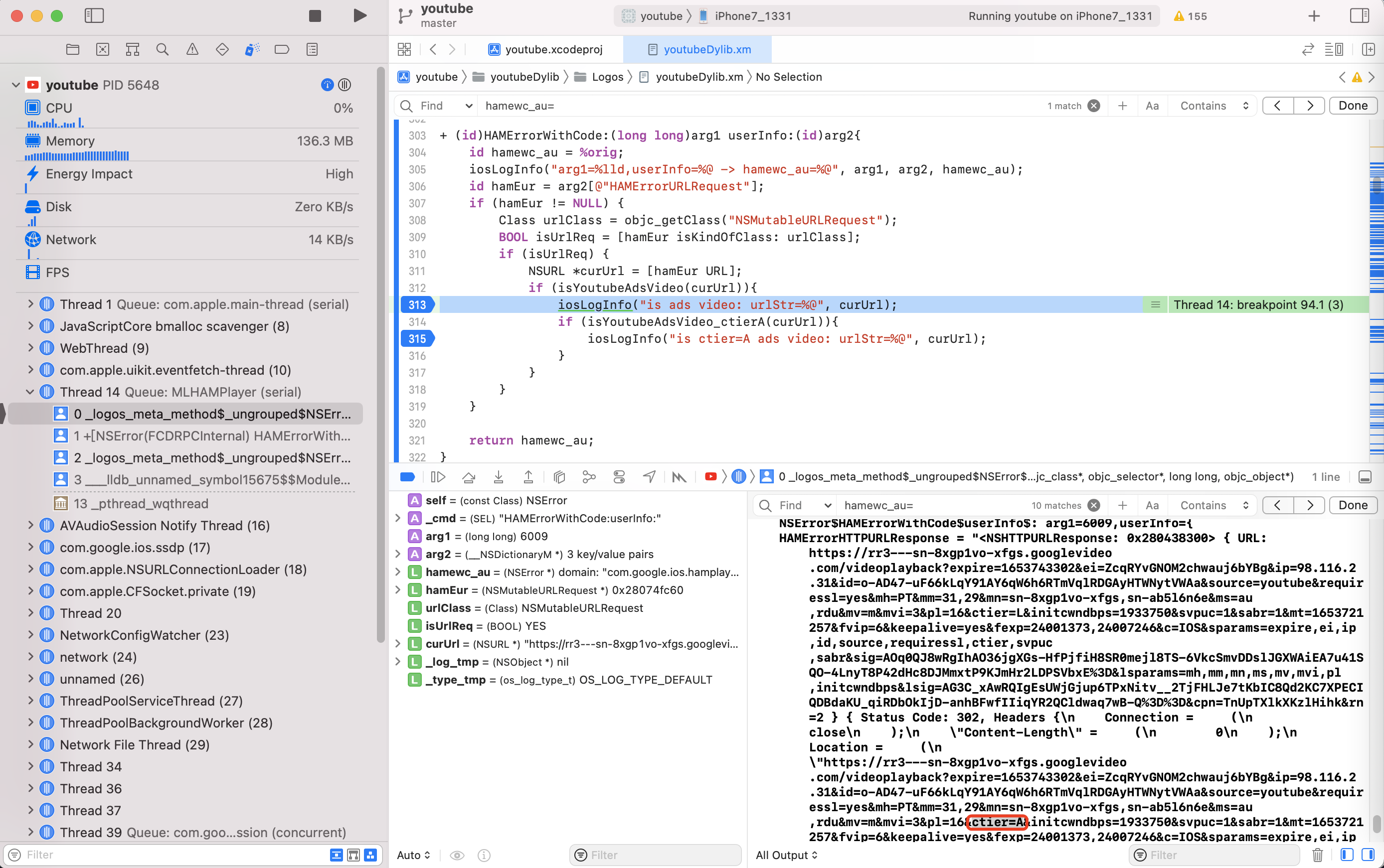Expand Thread 1 main-thread
Screen dimensions: 1384x868
(x=30, y=304)
